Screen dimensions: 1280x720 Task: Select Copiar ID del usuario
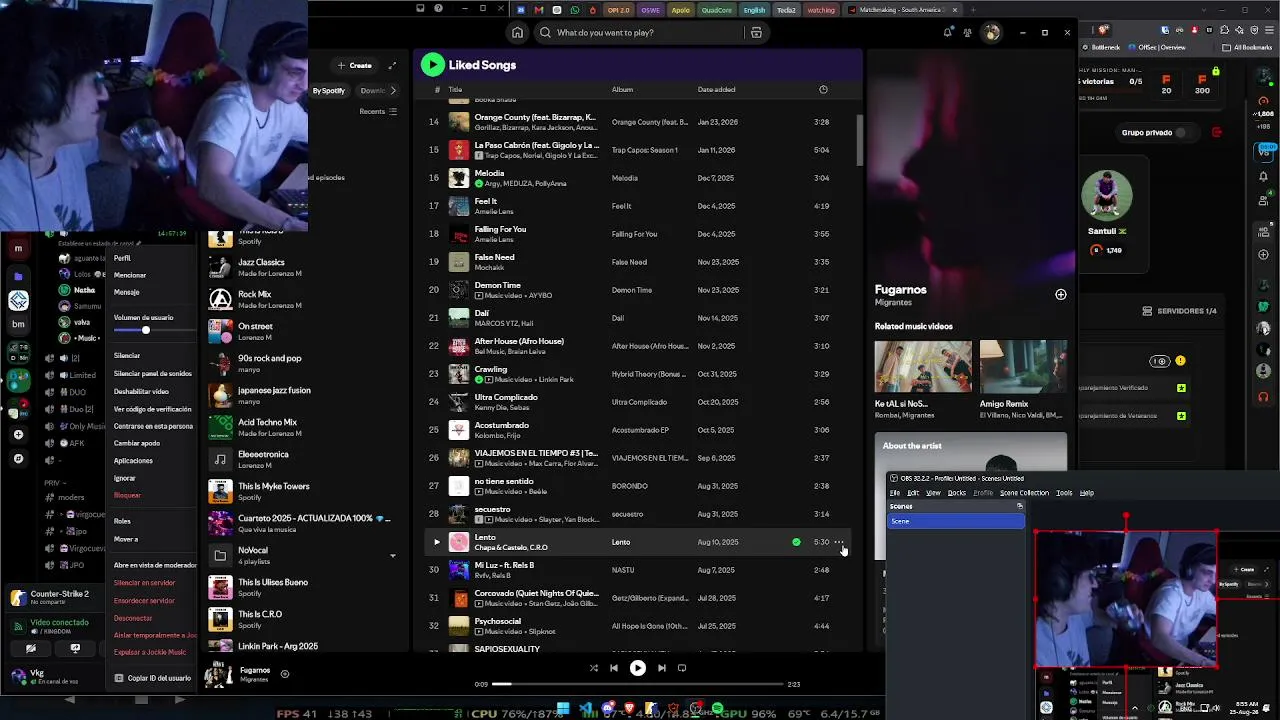pos(153,678)
